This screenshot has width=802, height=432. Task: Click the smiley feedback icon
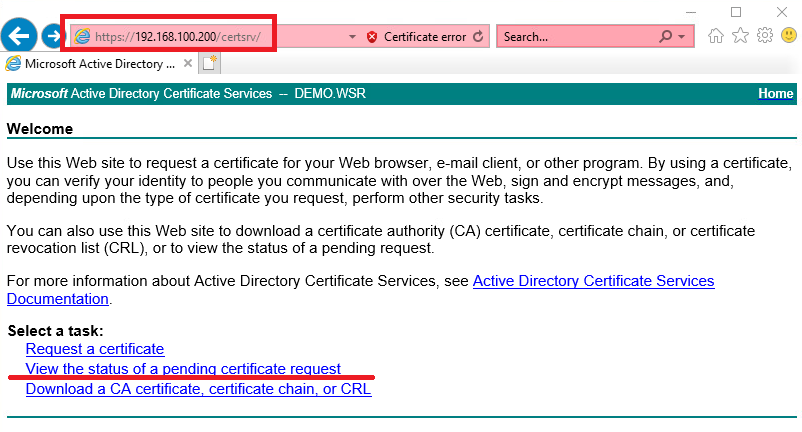pyautogui.click(x=789, y=35)
